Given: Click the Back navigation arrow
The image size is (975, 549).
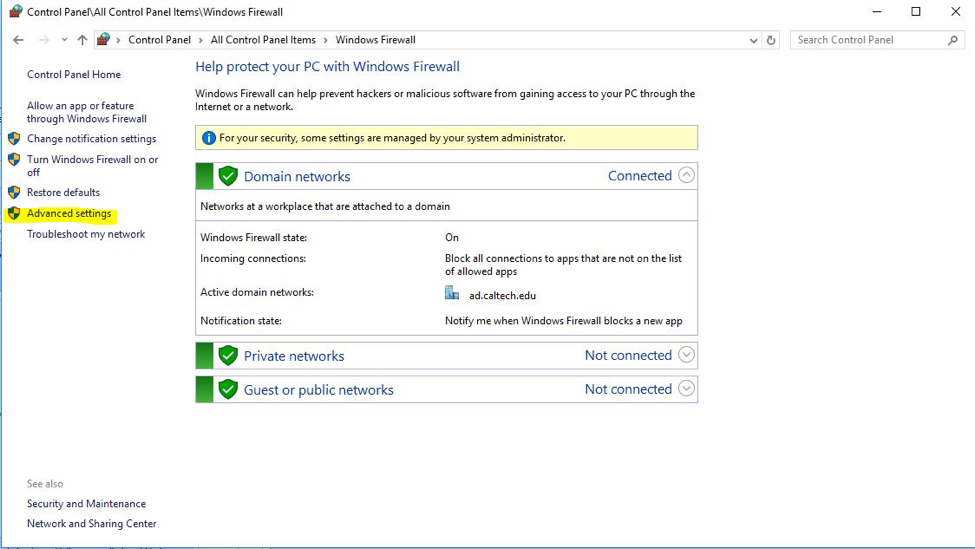Looking at the screenshot, I should (18, 40).
